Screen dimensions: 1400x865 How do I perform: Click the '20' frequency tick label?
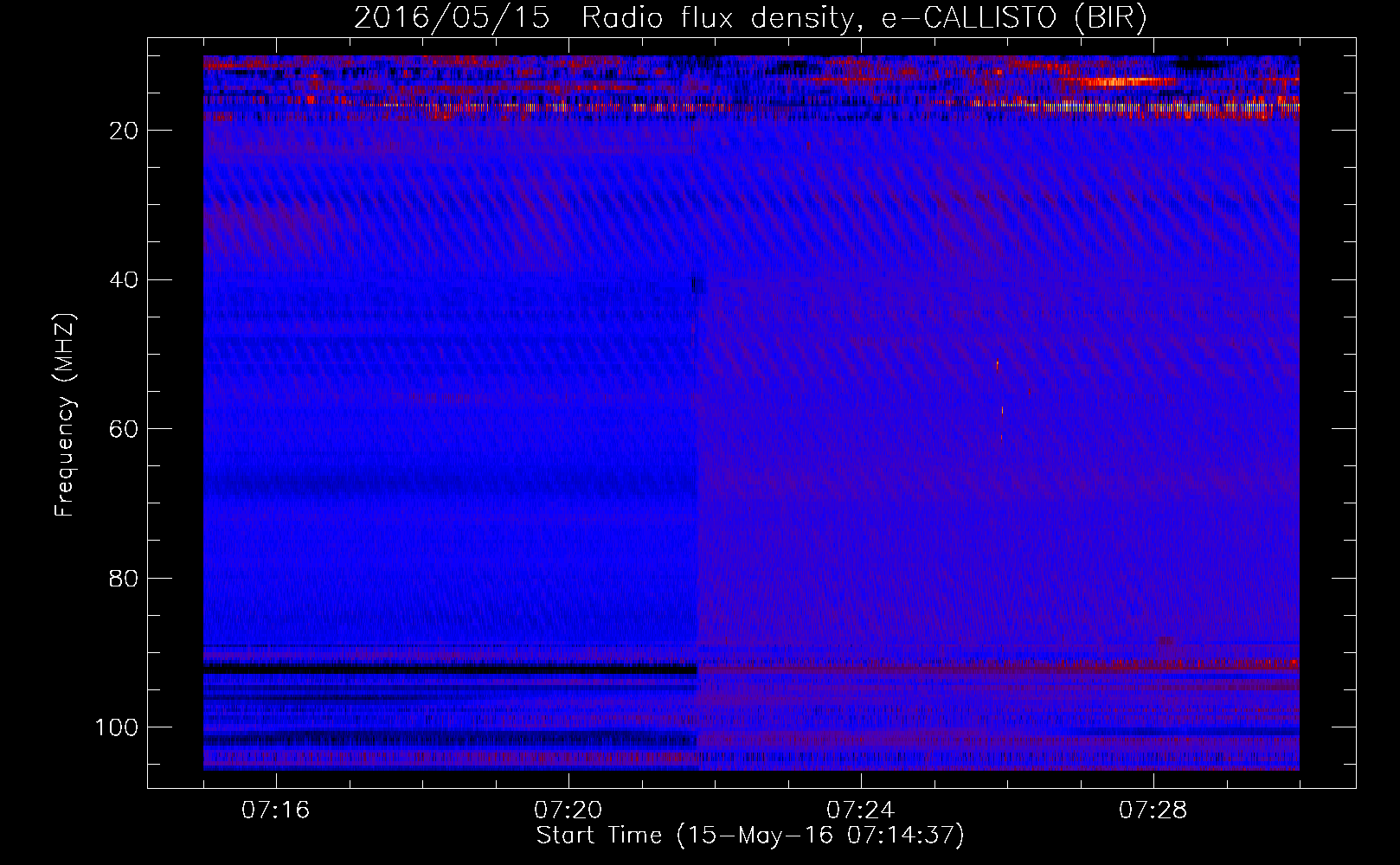pos(124,131)
